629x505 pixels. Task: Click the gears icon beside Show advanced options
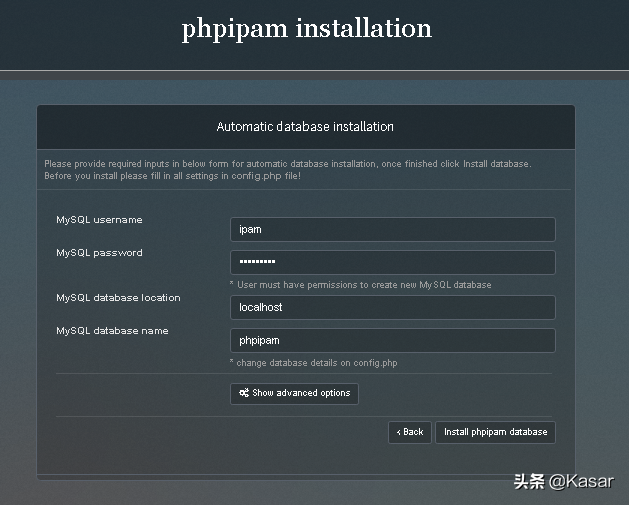coord(244,393)
